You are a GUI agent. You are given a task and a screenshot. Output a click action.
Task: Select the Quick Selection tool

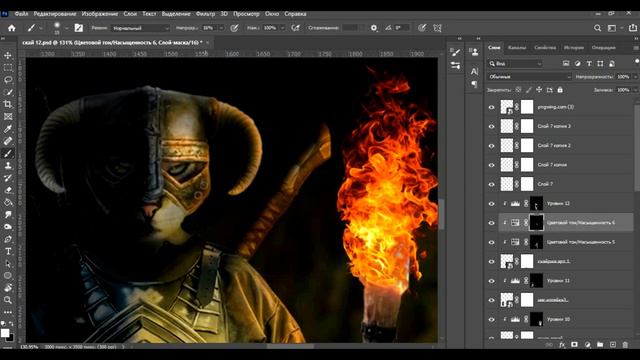8,92
